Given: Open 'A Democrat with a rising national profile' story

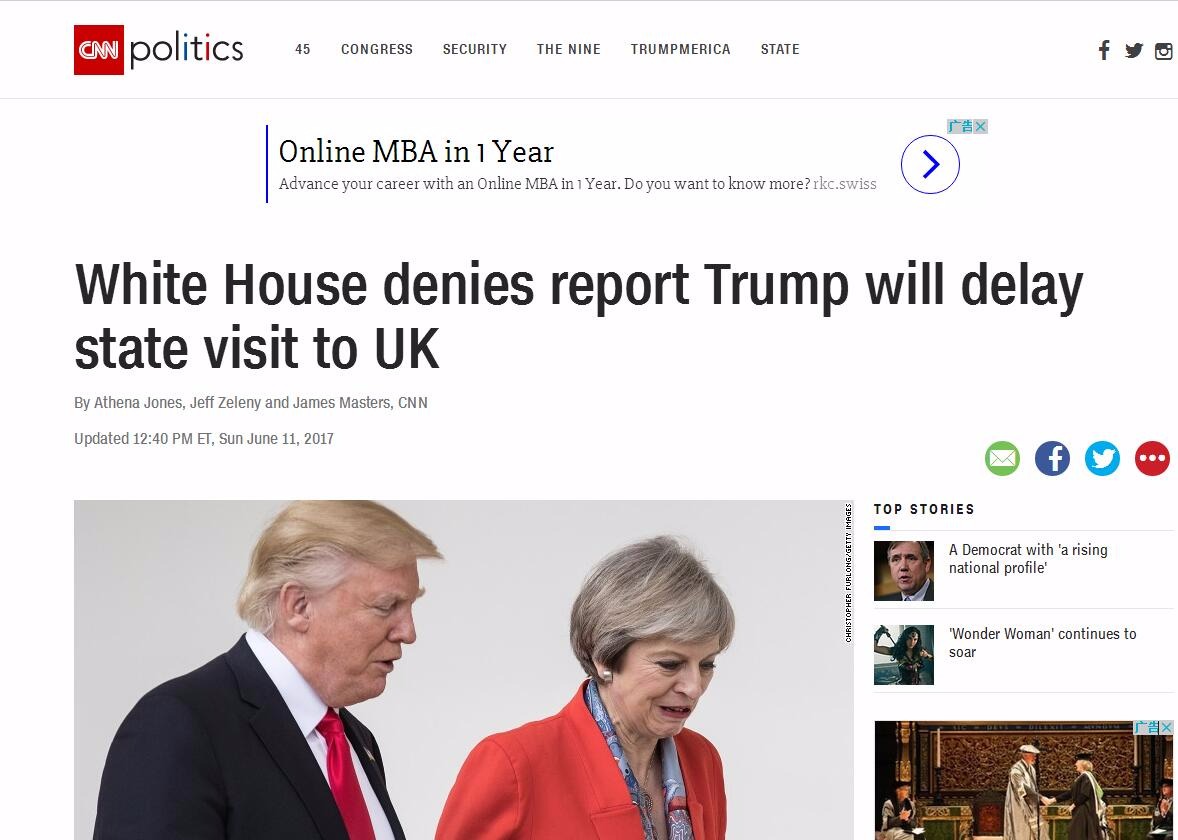Looking at the screenshot, I should point(1028,559).
